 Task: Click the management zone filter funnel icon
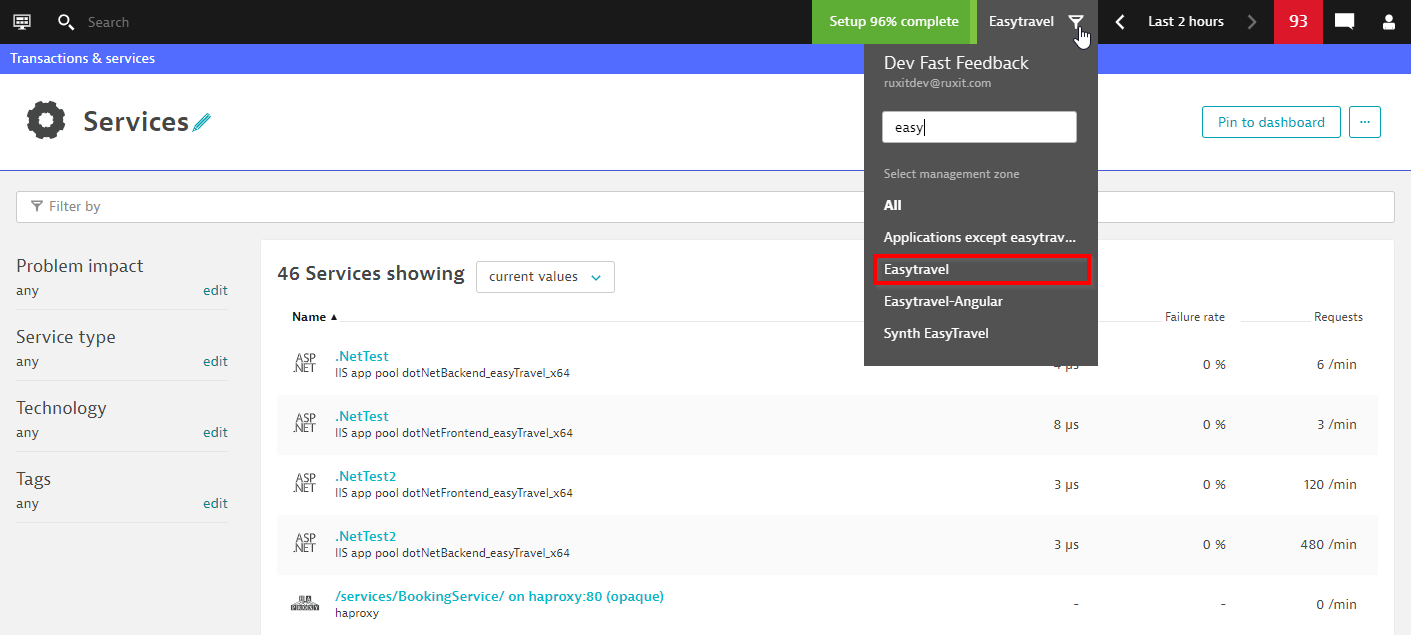(x=1076, y=21)
